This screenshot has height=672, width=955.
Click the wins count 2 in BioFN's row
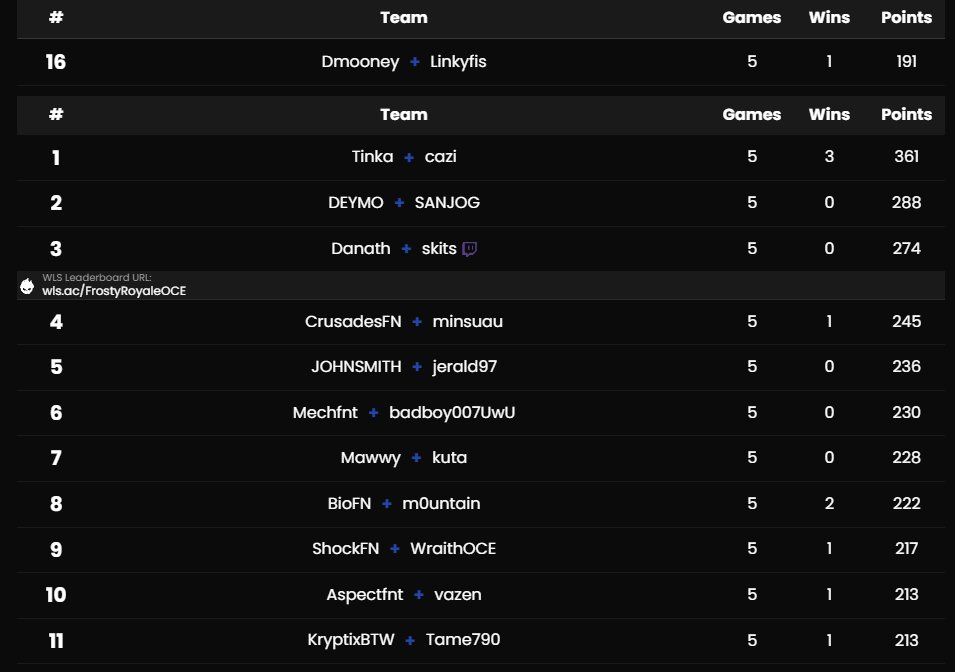pos(829,503)
